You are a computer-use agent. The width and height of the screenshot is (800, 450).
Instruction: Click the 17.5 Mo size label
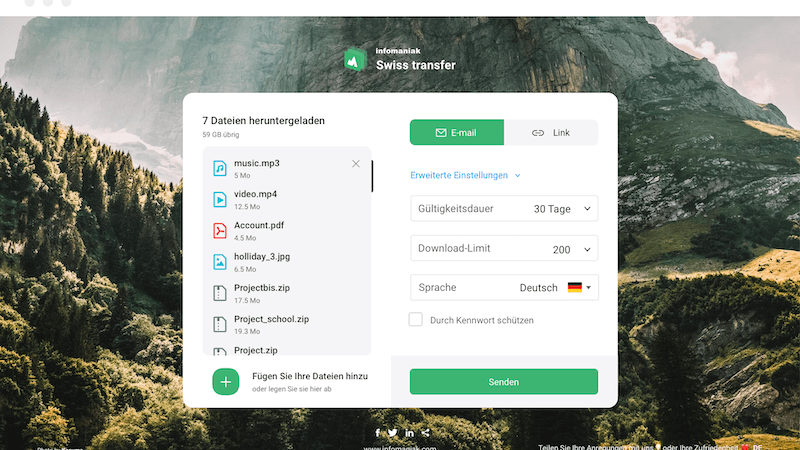point(247,301)
